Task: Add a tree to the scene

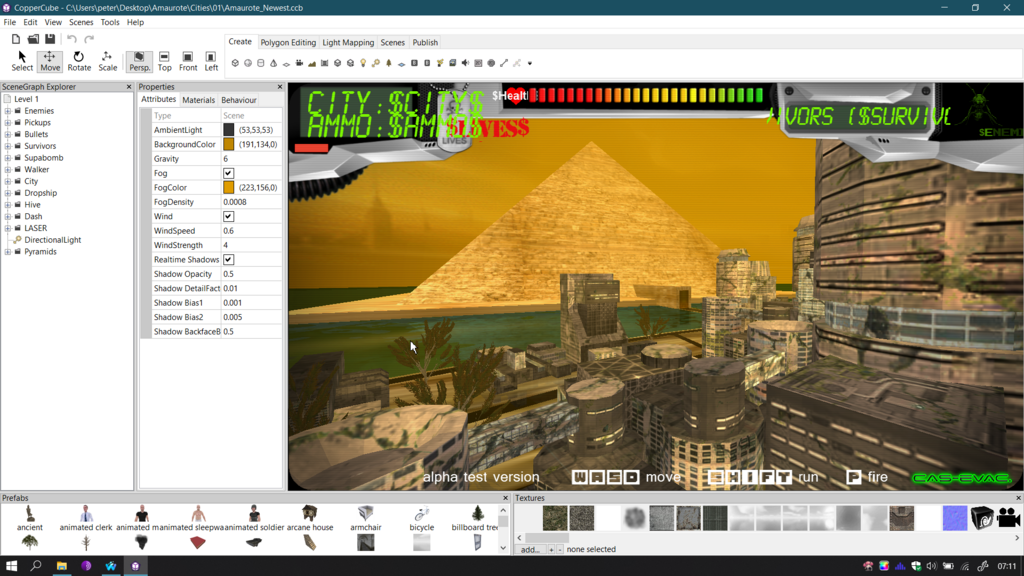Action: [x=389, y=63]
